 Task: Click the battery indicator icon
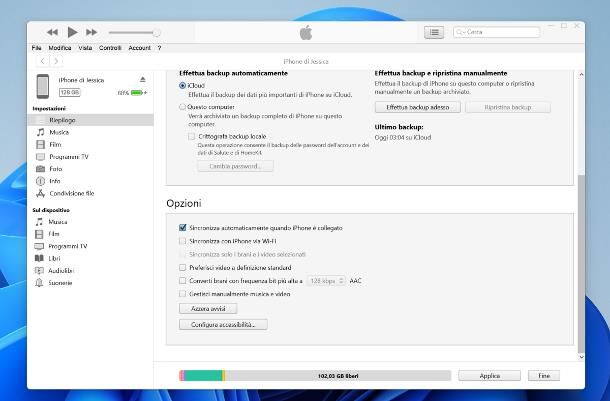click(138, 93)
